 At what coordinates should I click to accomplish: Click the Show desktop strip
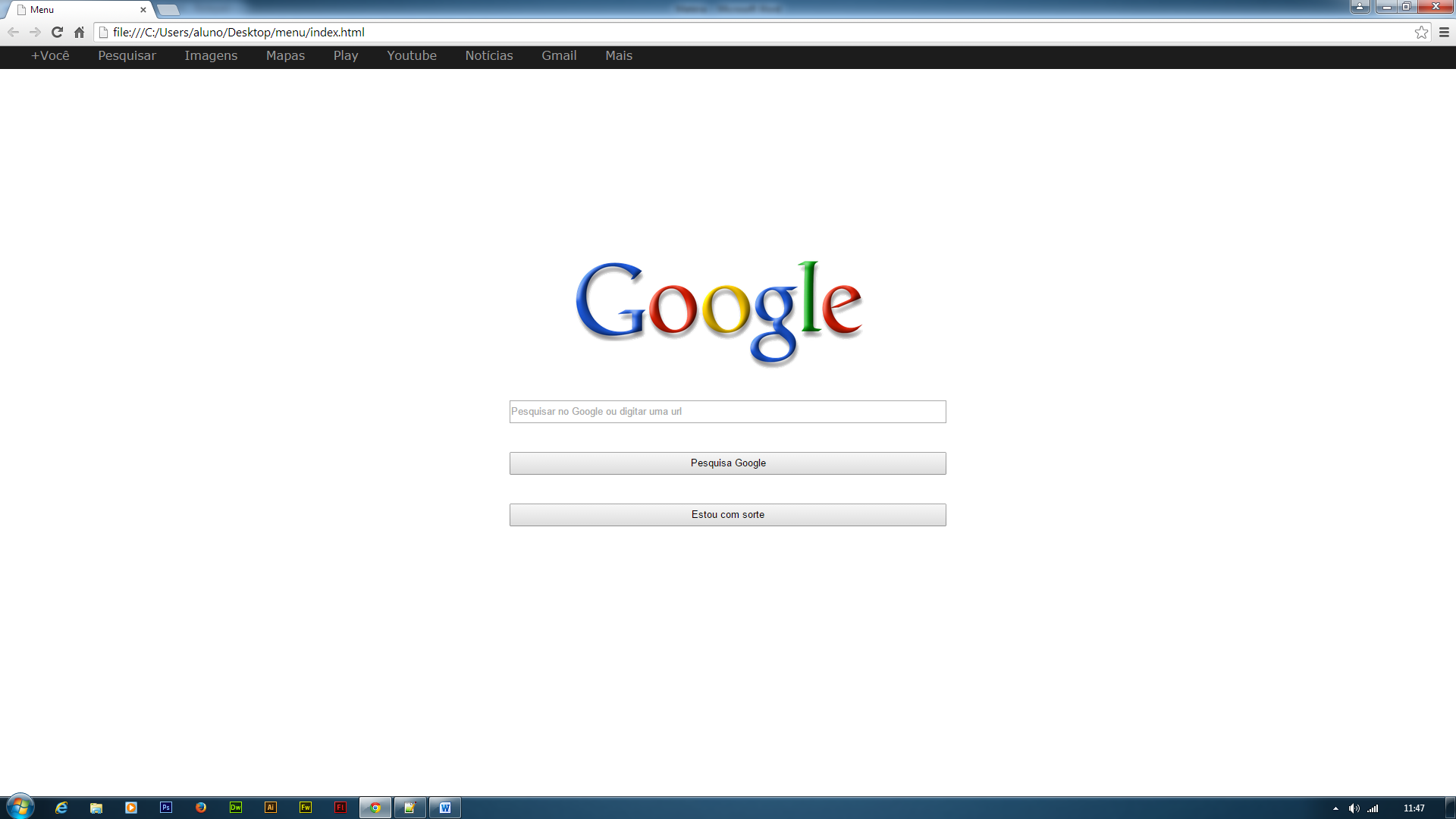point(1450,808)
